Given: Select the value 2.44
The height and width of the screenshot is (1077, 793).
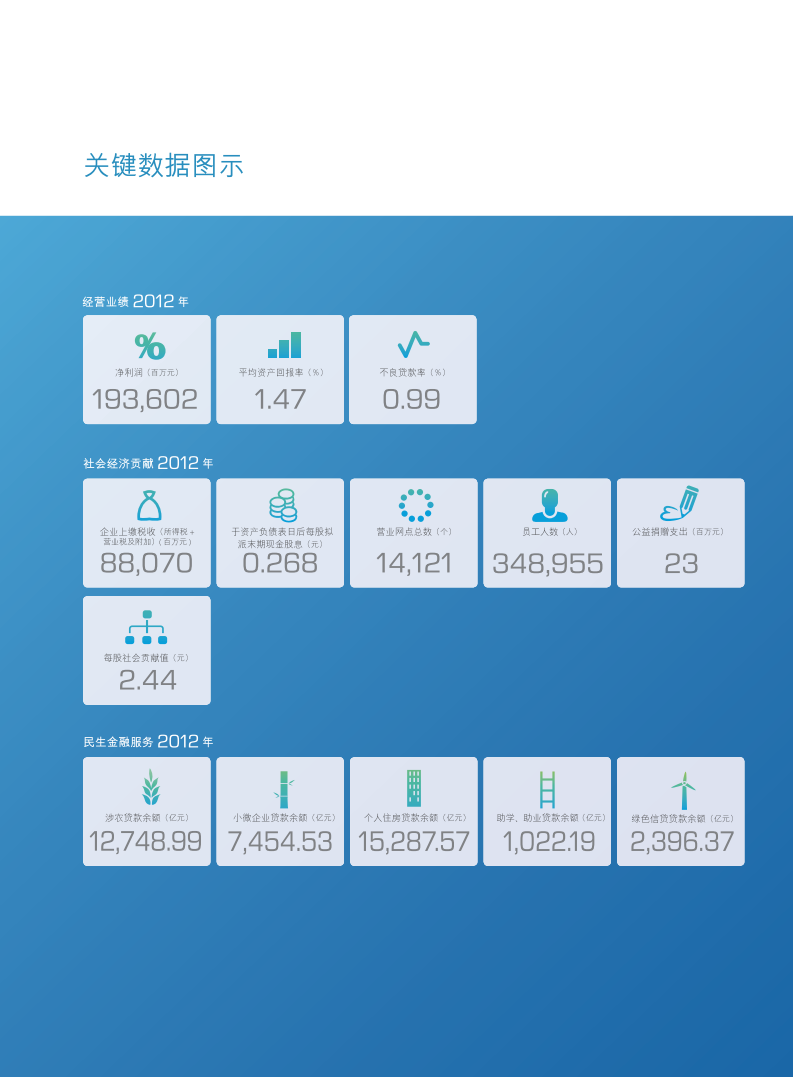Looking at the screenshot, I should (147, 681).
